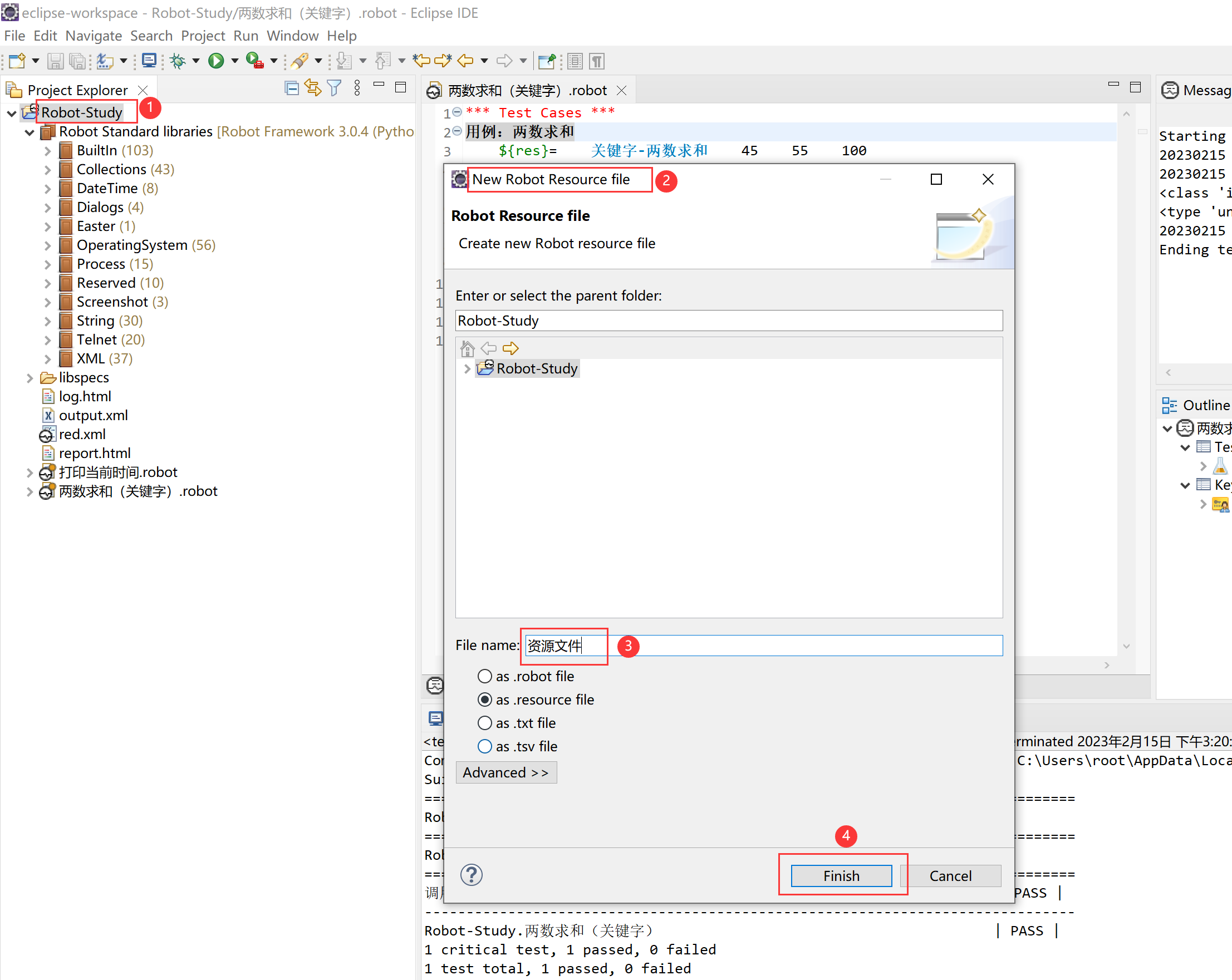Click the Debug bug toolbar icon
This screenshot has width=1232, height=980.
coord(178,61)
